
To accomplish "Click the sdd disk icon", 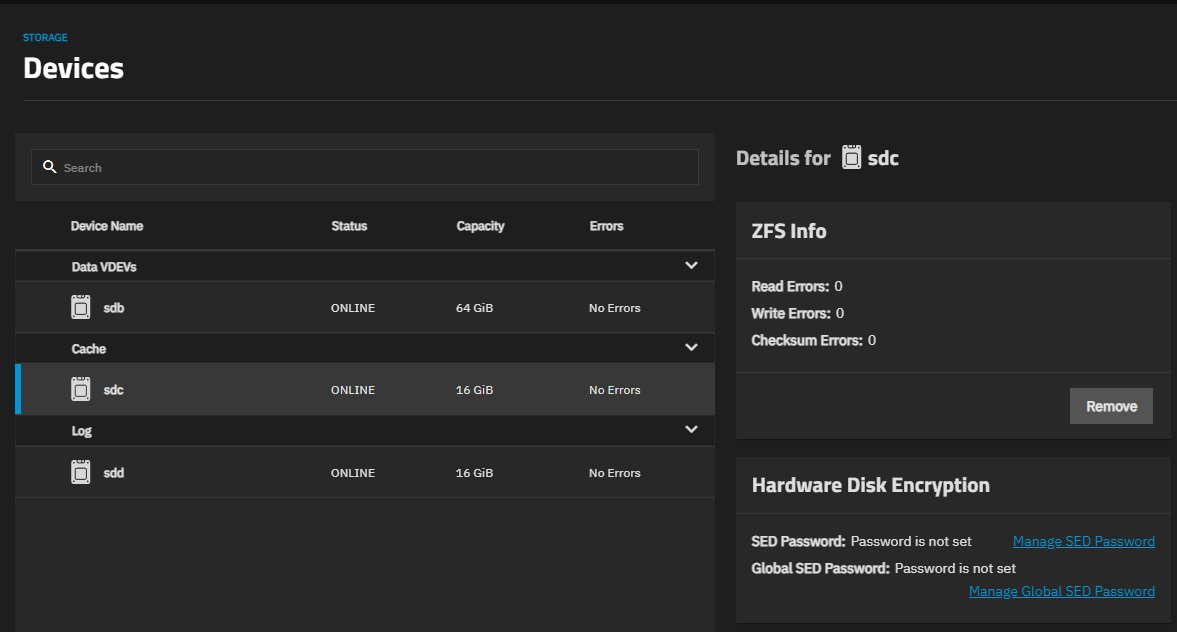I will coord(81,472).
